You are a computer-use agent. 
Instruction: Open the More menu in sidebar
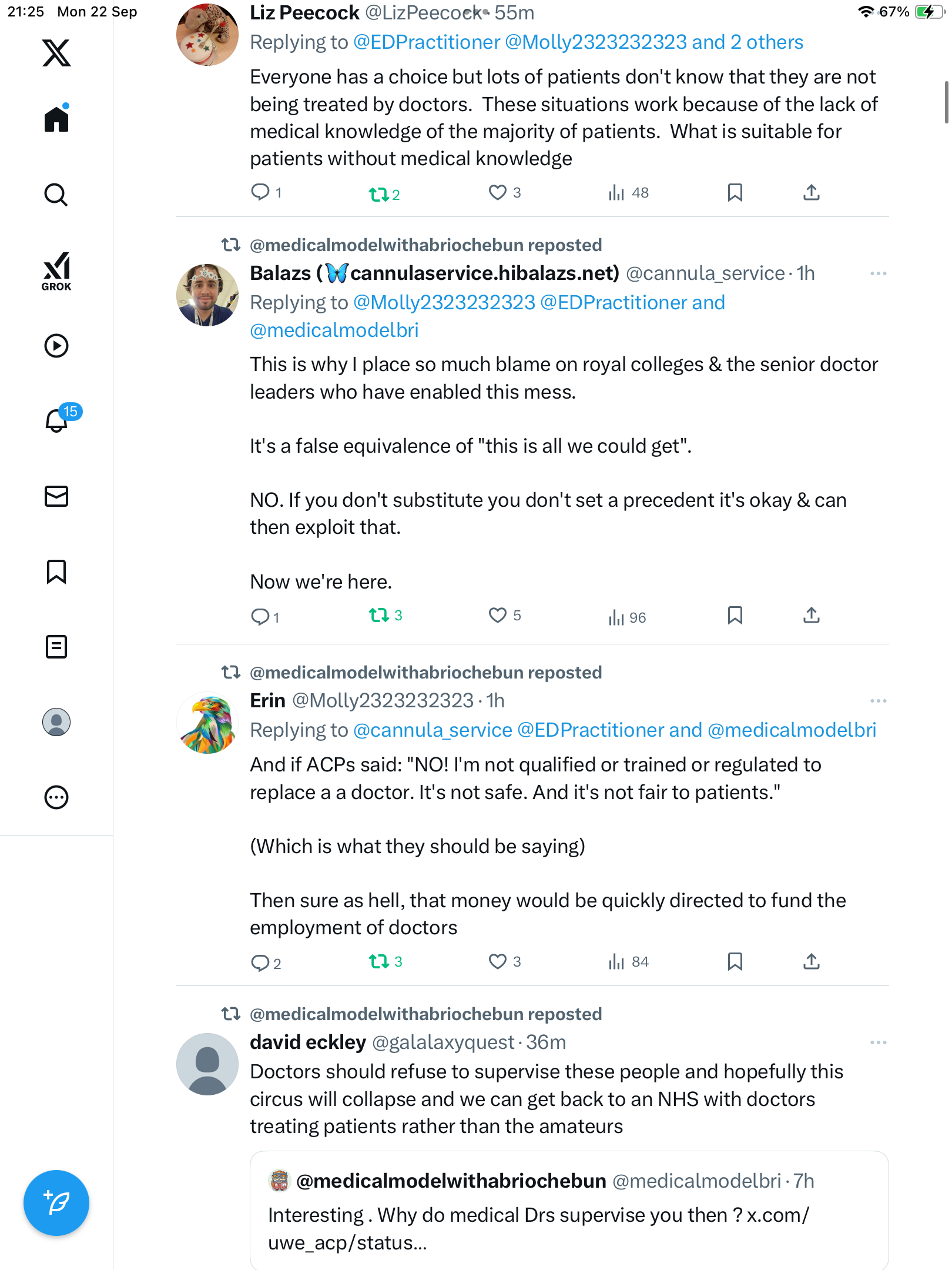56,797
